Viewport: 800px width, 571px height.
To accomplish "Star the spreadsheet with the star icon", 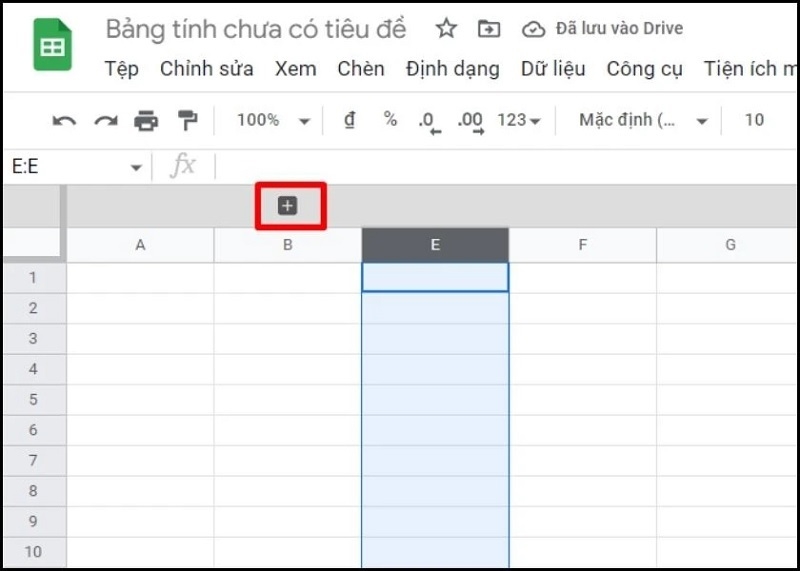I will (x=446, y=29).
